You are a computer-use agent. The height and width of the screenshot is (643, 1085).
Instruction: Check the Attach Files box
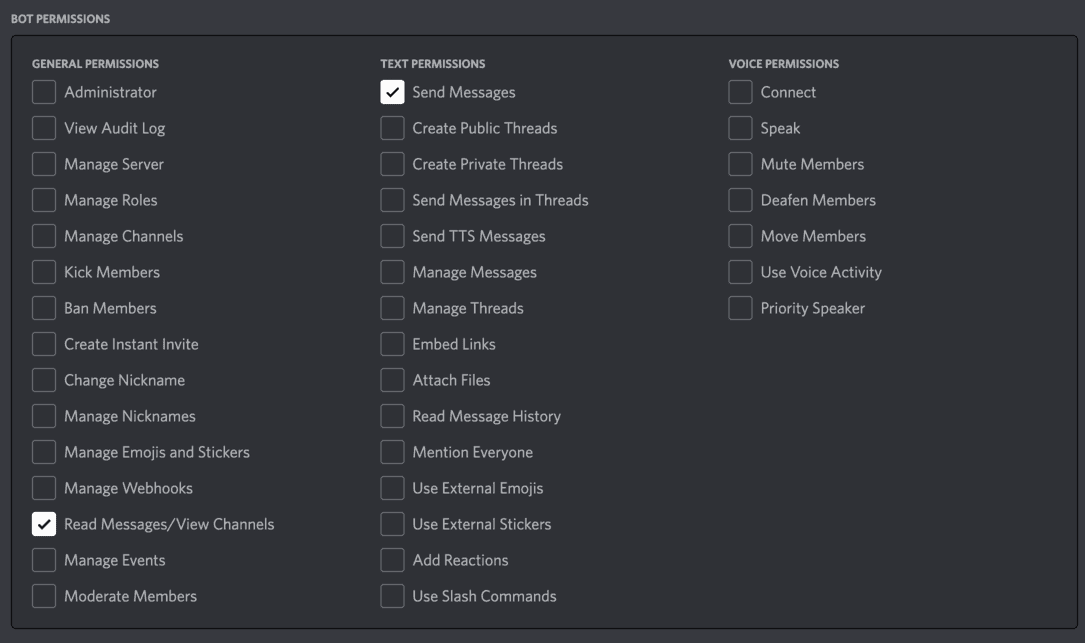pyautogui.click(x=392, y=380)
